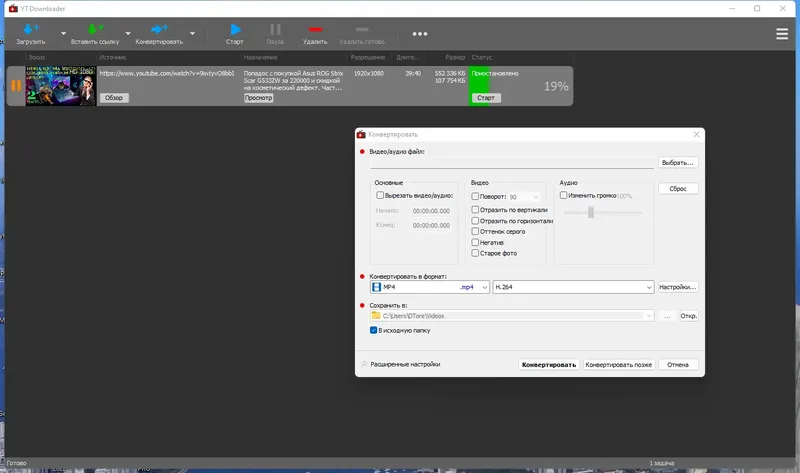Open the Загрузить dropdown arrow

click(x=63, y=34)
